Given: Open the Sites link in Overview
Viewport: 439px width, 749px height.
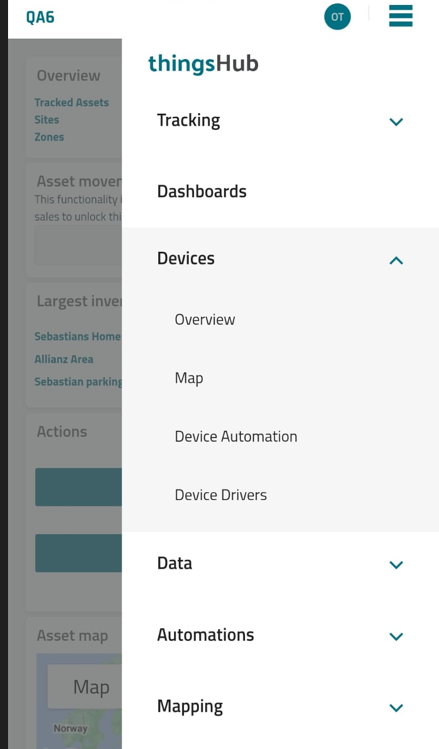Looking at the screenshot, I should [x=47, y=119].
